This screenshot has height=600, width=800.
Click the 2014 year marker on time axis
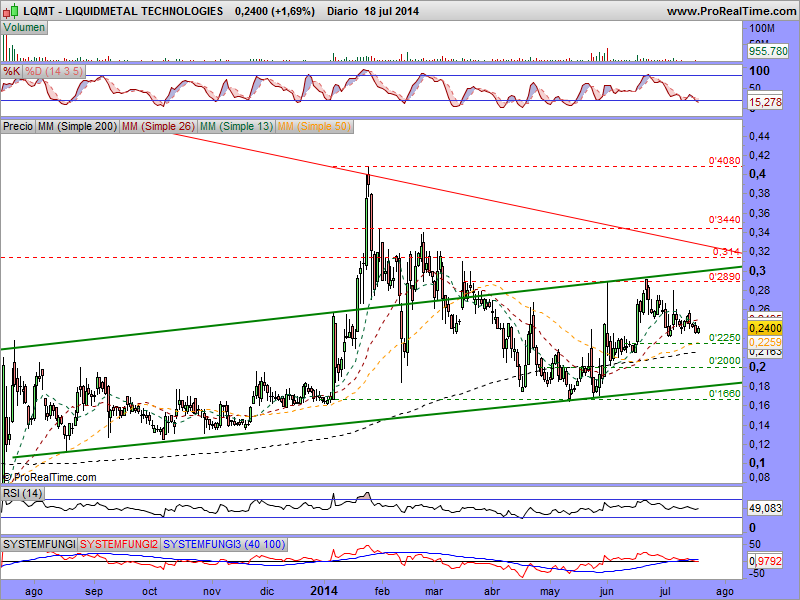324,591
